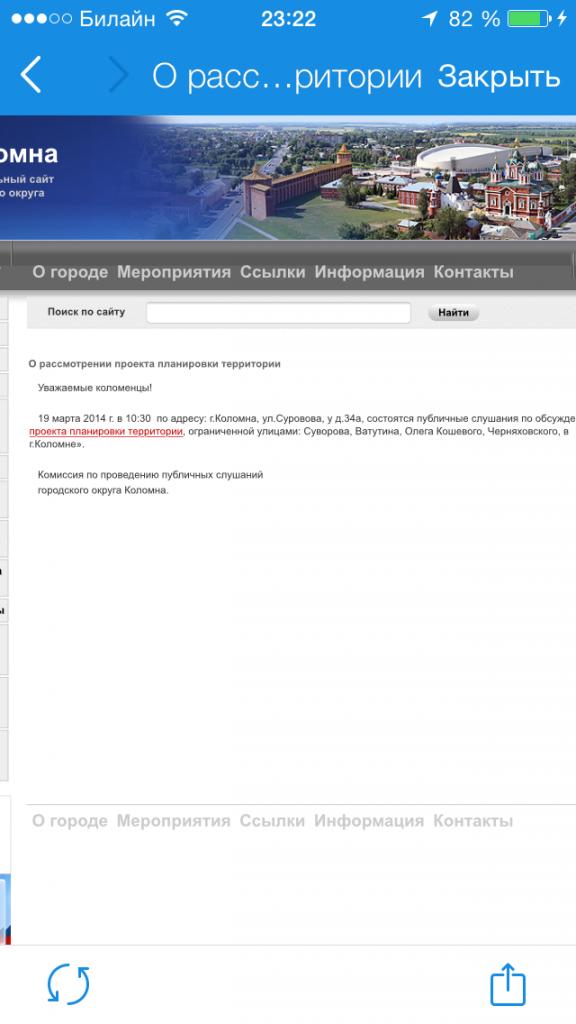Open Информация in the footer menu
Screen dimensions: 576x1024
click(369, 821)
